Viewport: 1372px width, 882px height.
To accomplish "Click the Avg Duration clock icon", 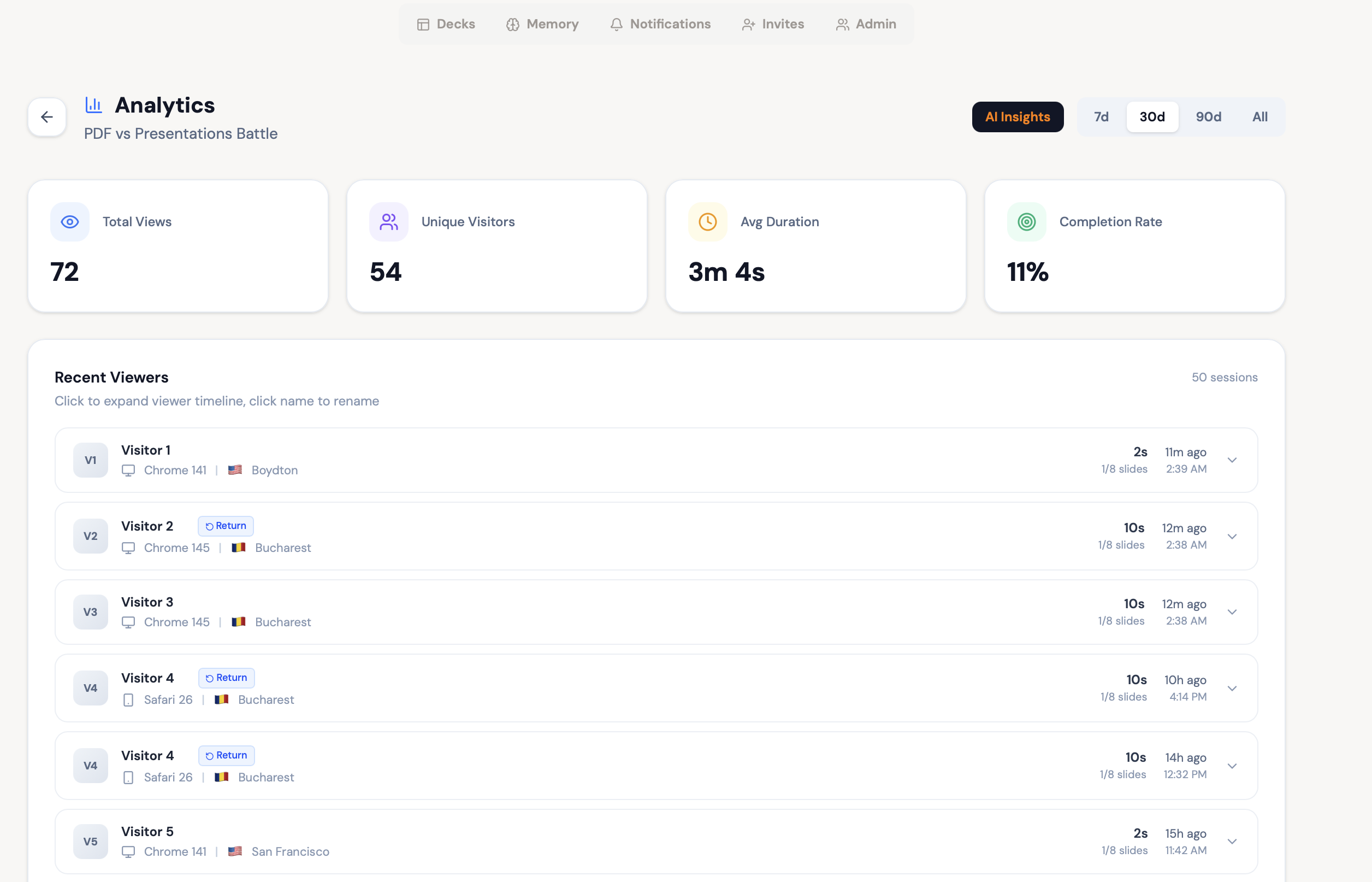I will (x=707, y=222).
